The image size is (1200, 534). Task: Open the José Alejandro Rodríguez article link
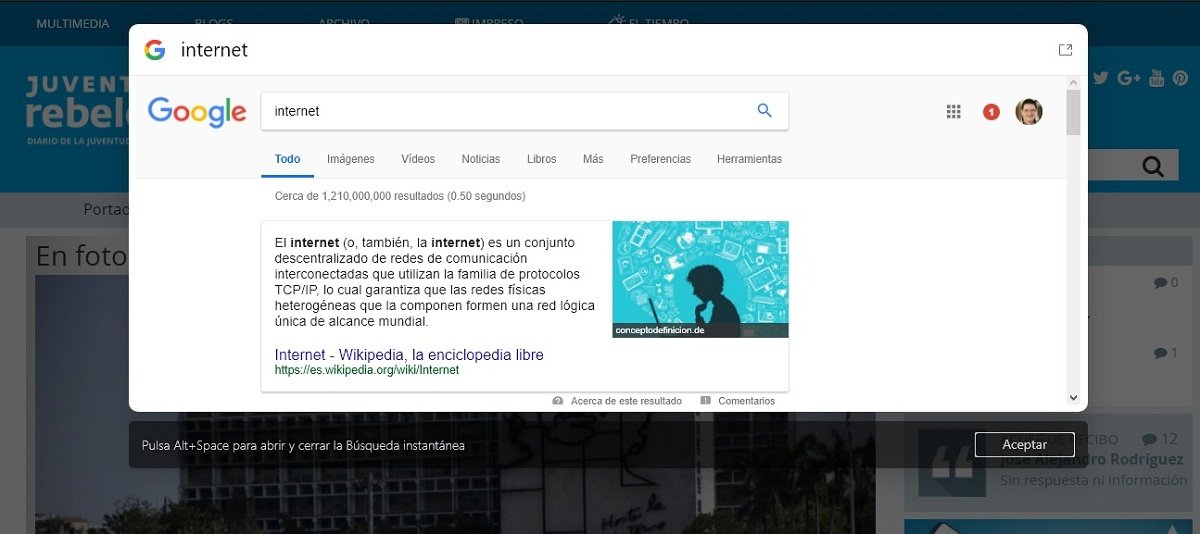point(1091,459)
